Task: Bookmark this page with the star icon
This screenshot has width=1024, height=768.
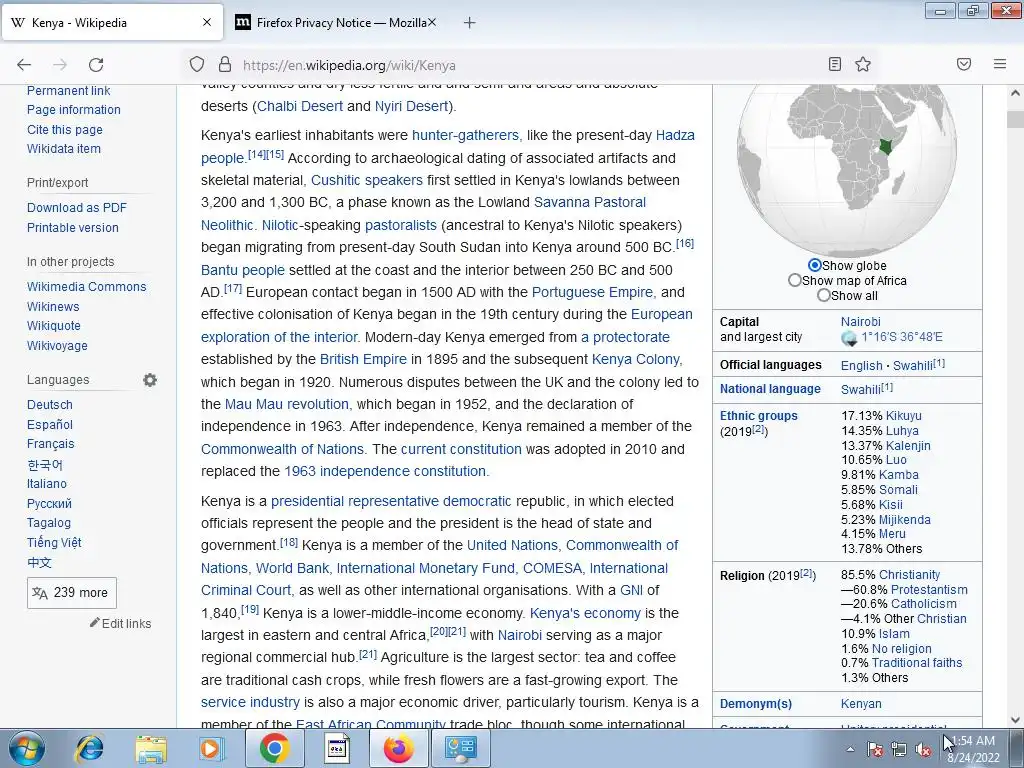Action: click(863, 64)
